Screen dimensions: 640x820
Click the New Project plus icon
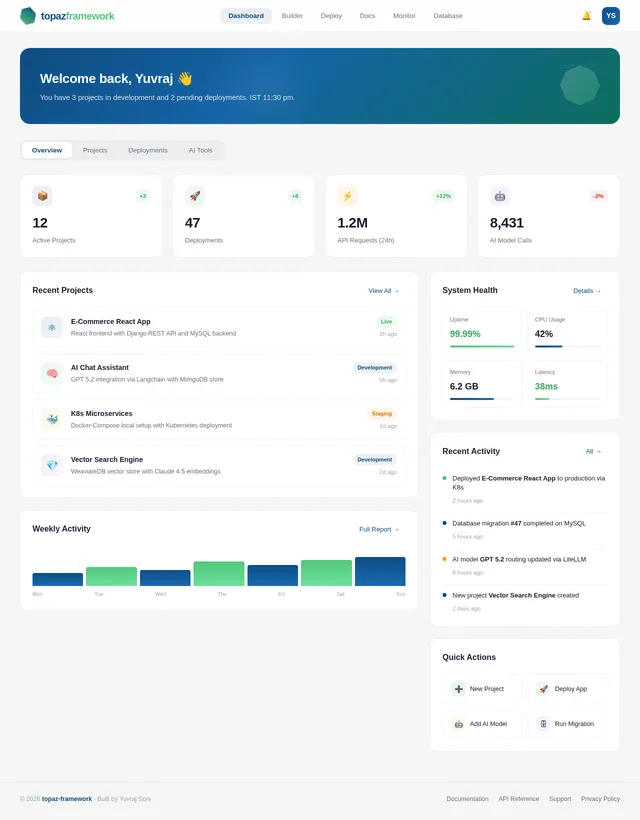tap(459, 689)
